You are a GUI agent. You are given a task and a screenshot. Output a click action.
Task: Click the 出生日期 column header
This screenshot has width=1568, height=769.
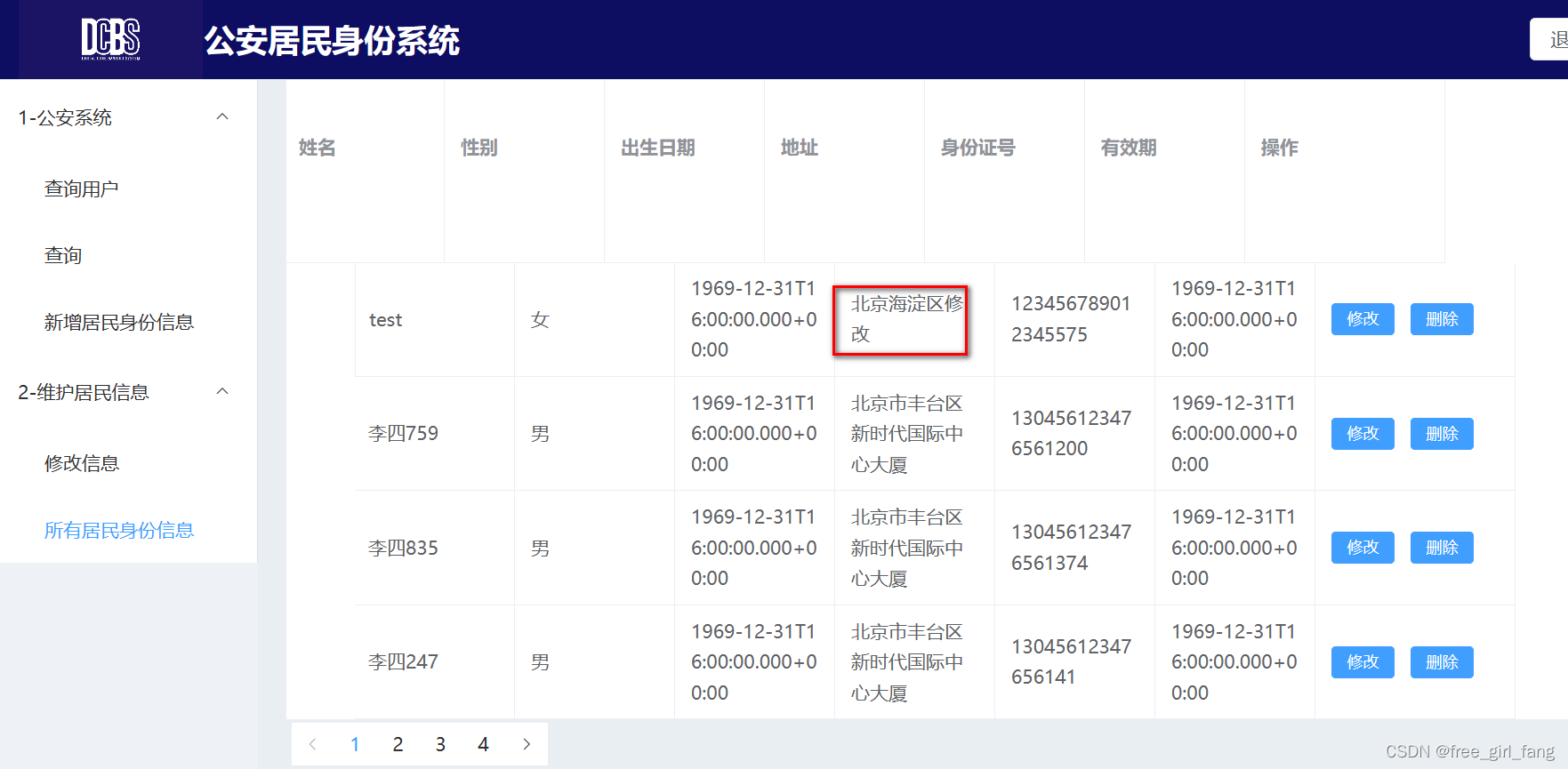[x=658, y=148]
